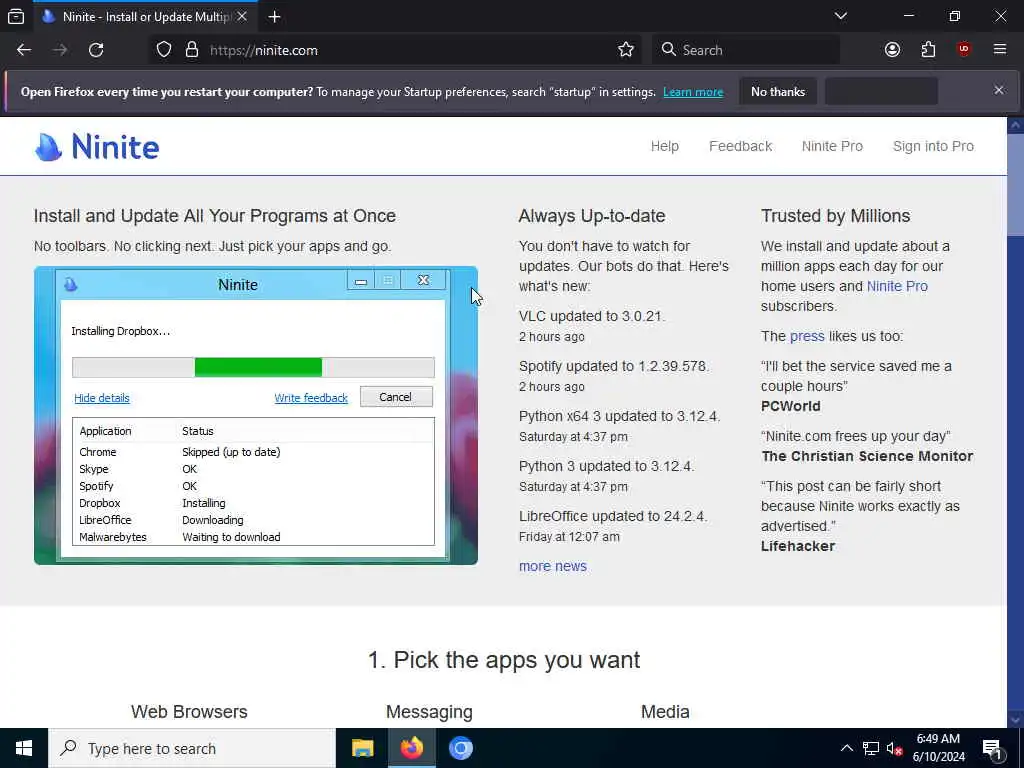The width and height of the screenshot is (1024, 768).
Task: Click the 'Trusted by Millions' heading
Action: pos(835,216)
